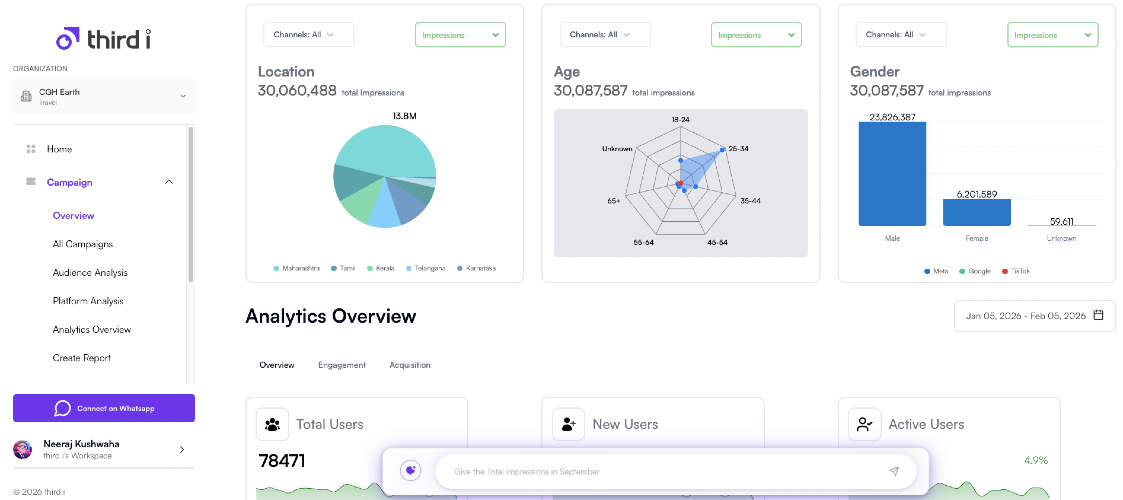Click the New Users add-person icon

(x=569, y=424)
